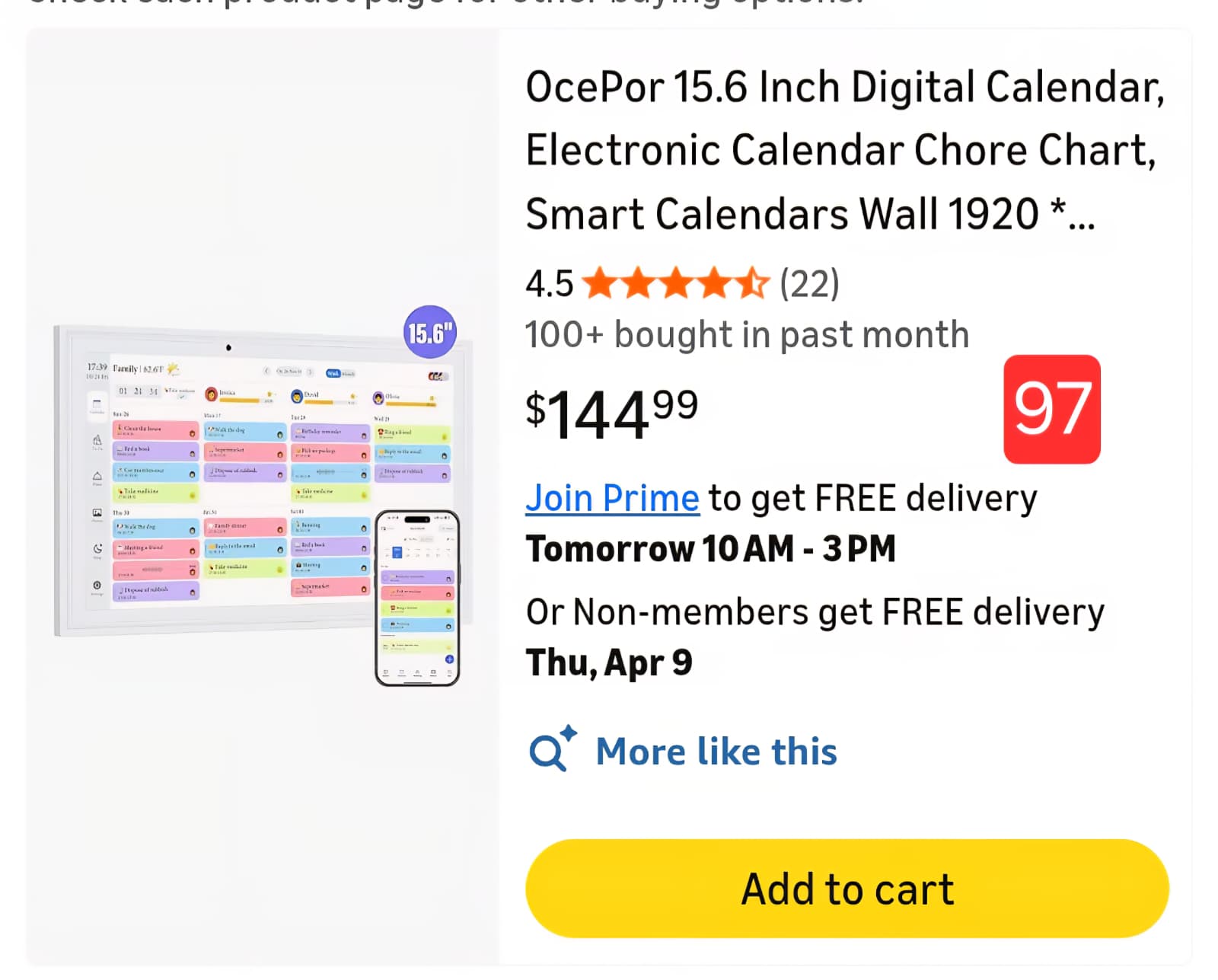Click the photo icon in calendar sidebar
Viewport: 1218px width, 980px height.
(x=97, y=513)
